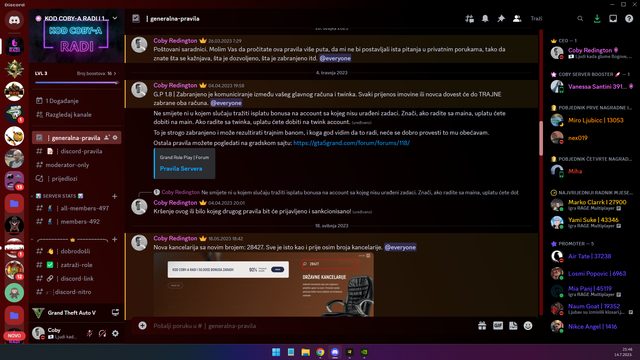Open member Nikce Angel | 1416
The height and width of the screenshot is (360, 640).
[592, 327]
